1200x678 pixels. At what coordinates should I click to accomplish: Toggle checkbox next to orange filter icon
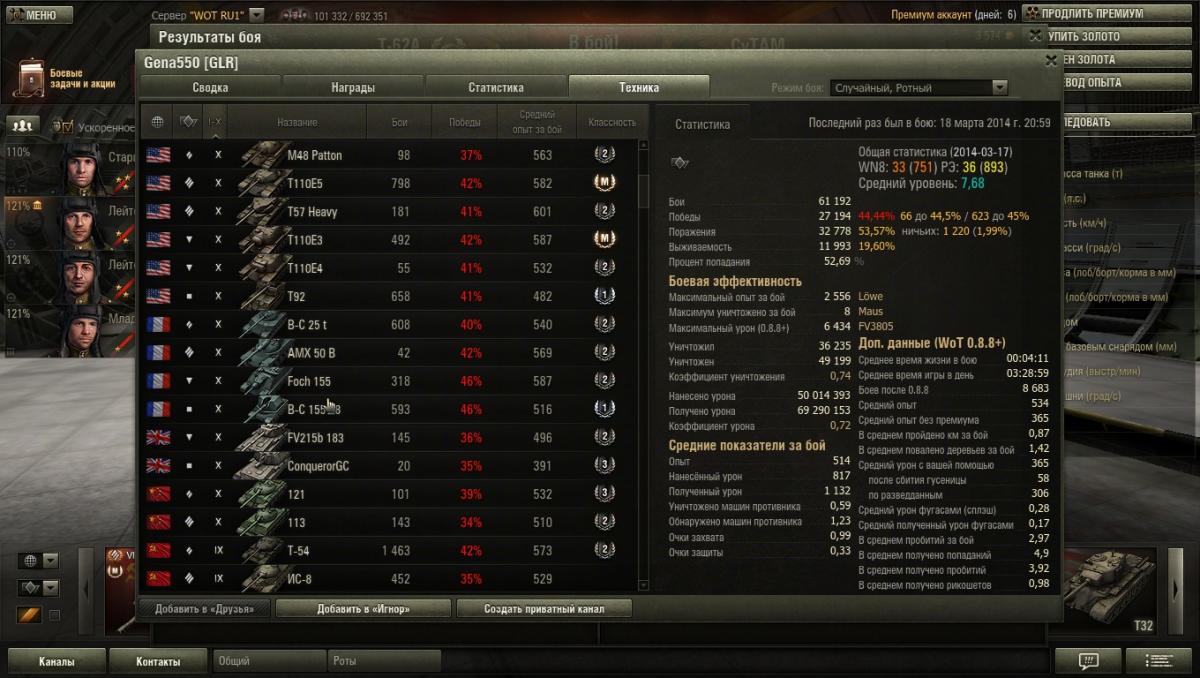tap(54, 615)
